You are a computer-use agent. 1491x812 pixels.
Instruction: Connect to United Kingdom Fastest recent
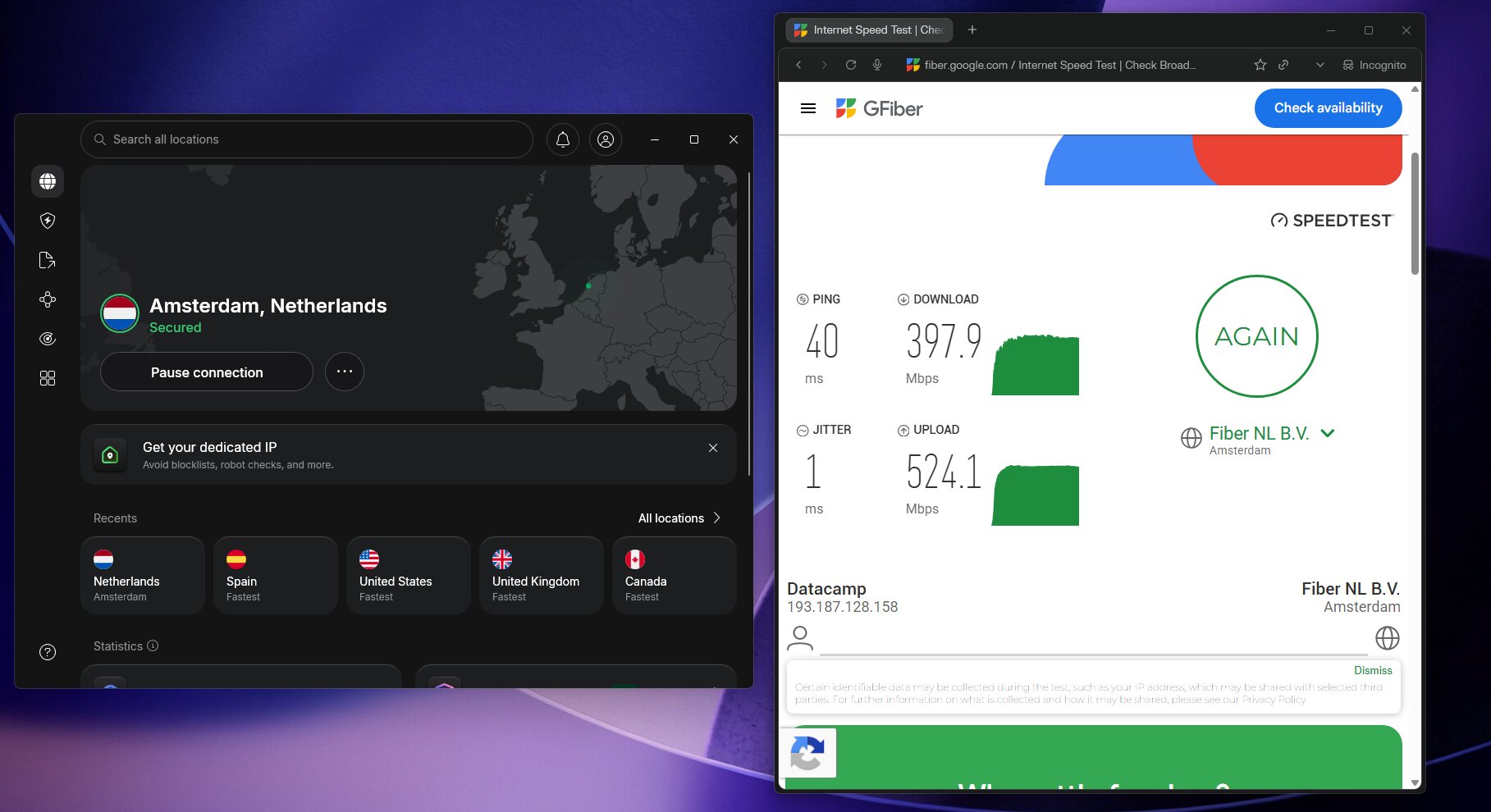coord(542,575)
